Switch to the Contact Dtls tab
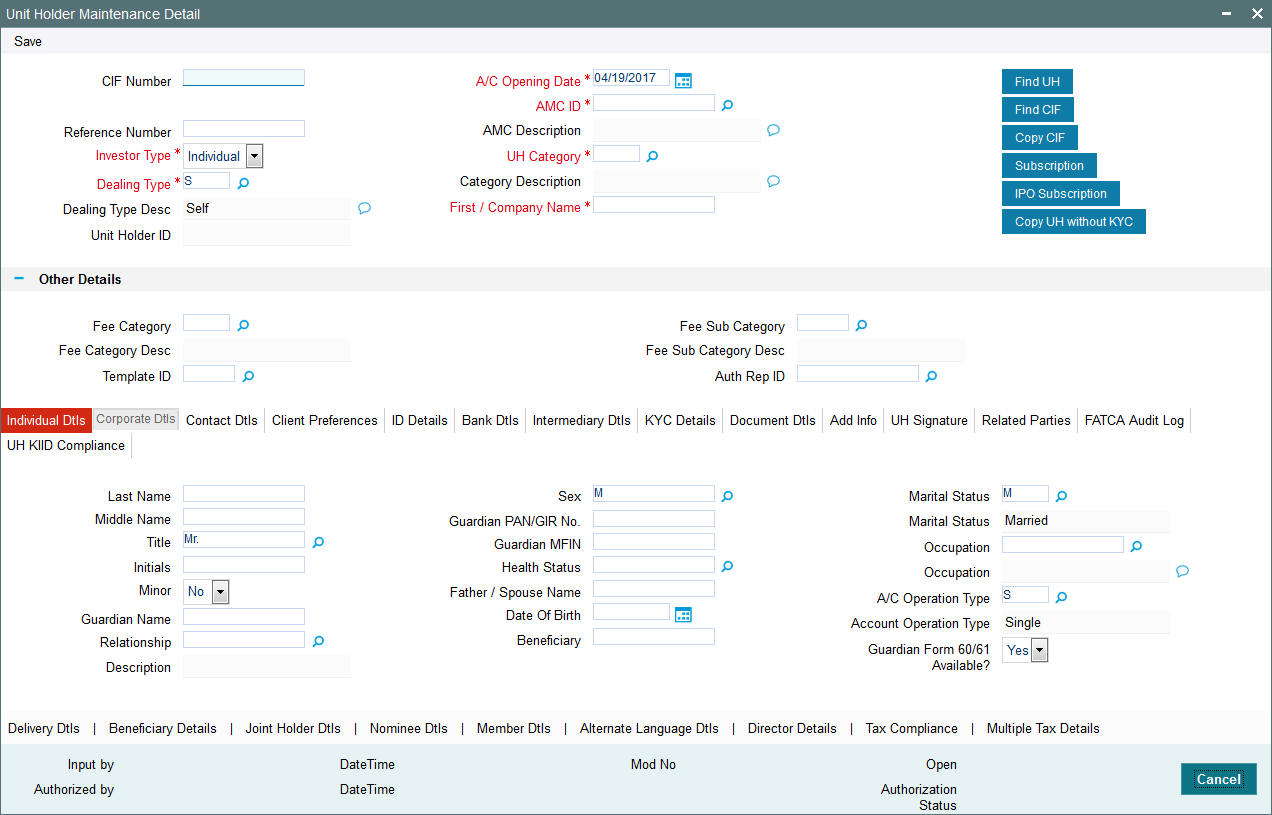 tap(222, 420)
